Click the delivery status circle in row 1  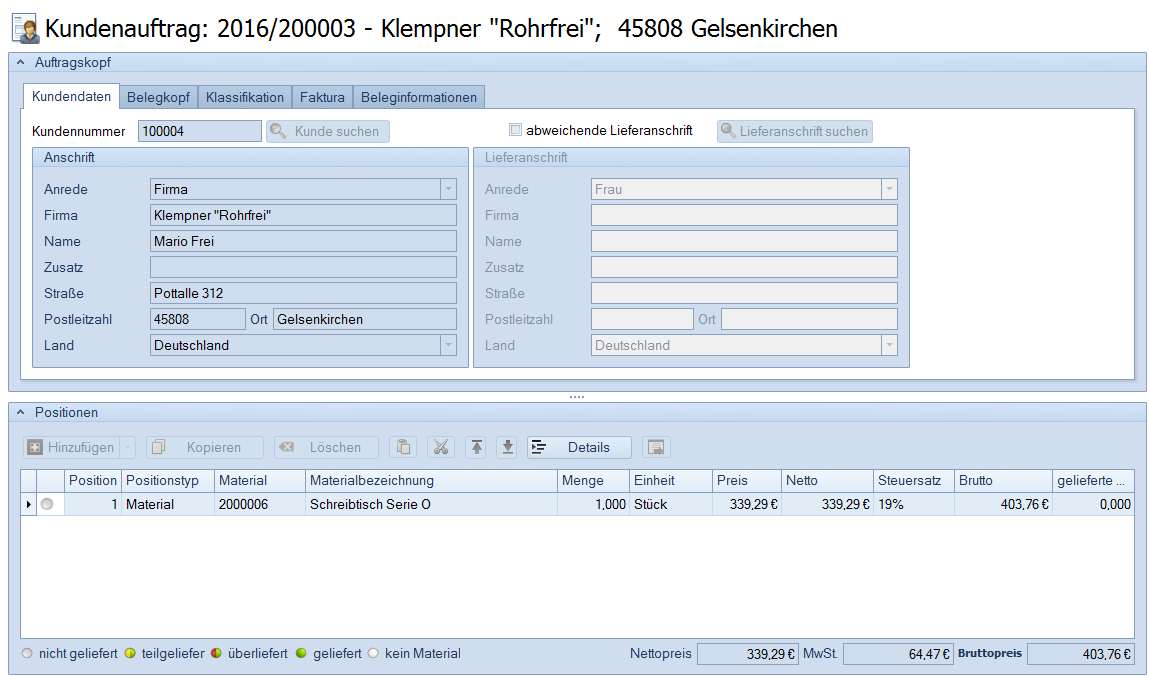coord(47,505)
